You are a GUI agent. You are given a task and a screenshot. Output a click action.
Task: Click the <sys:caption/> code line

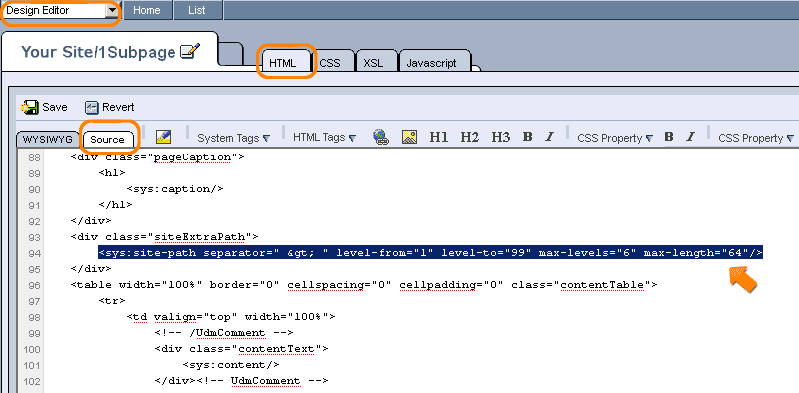tap(175, 189)
